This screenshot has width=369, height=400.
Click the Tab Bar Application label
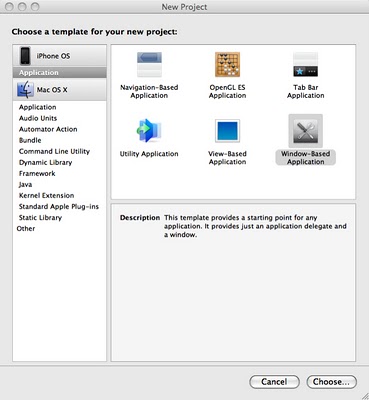tap(306, 91)
